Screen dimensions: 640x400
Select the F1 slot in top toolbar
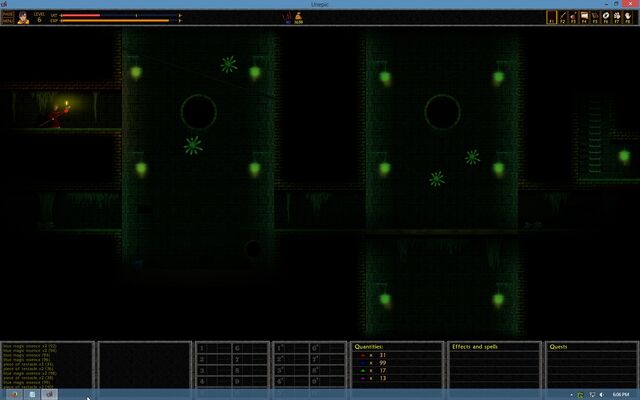551,17
